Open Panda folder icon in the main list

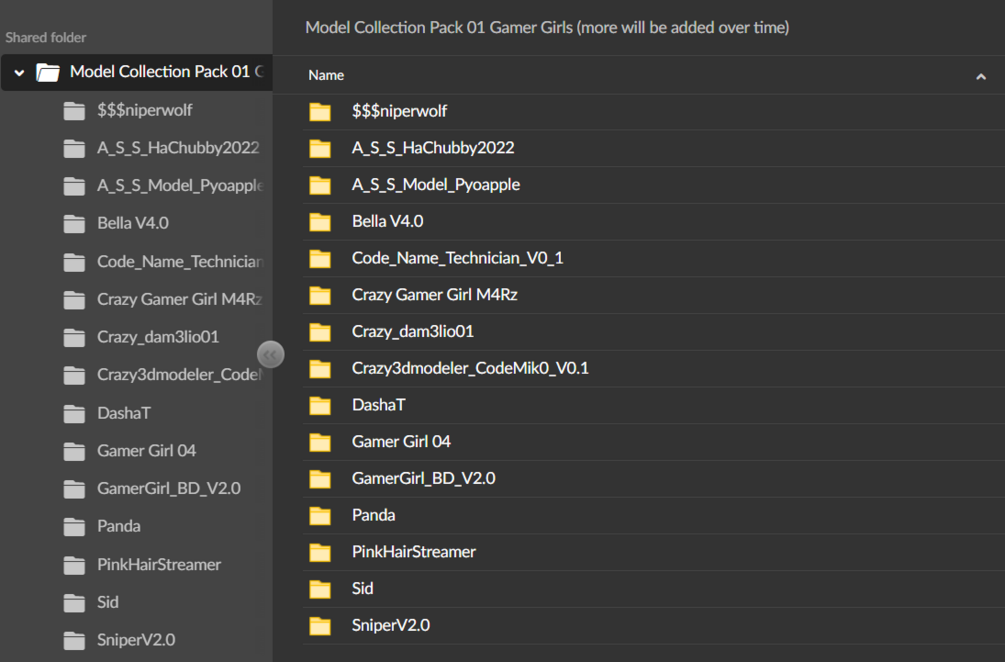coord(320,515)
